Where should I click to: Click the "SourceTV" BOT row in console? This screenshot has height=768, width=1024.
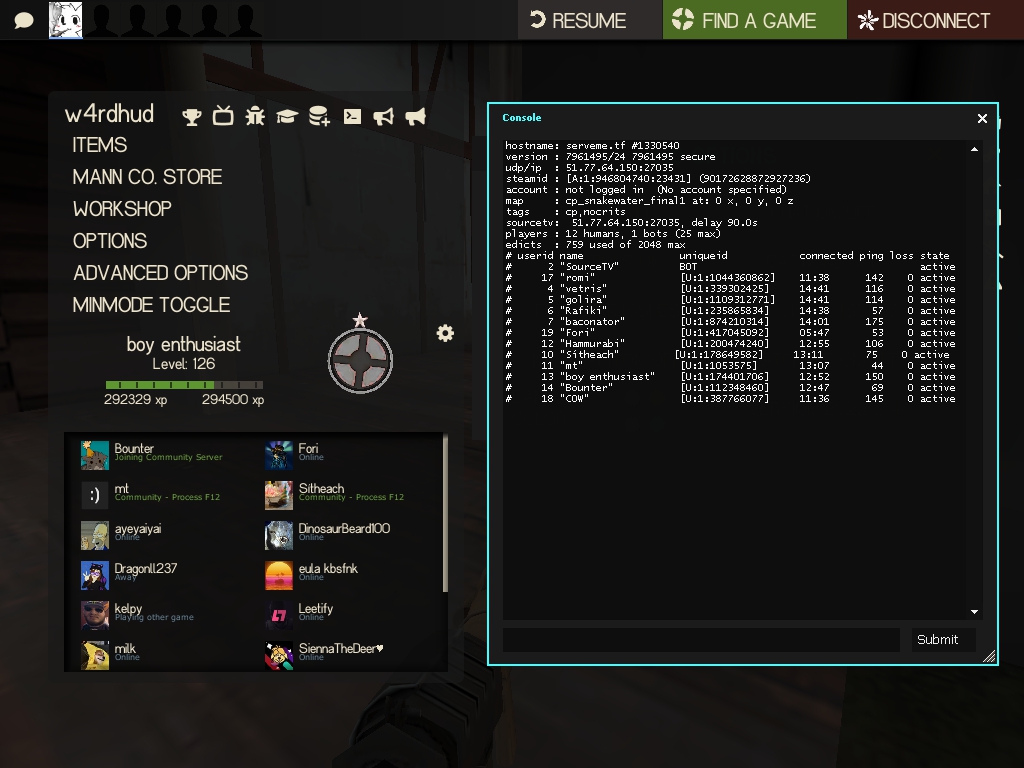pos(730,266)
